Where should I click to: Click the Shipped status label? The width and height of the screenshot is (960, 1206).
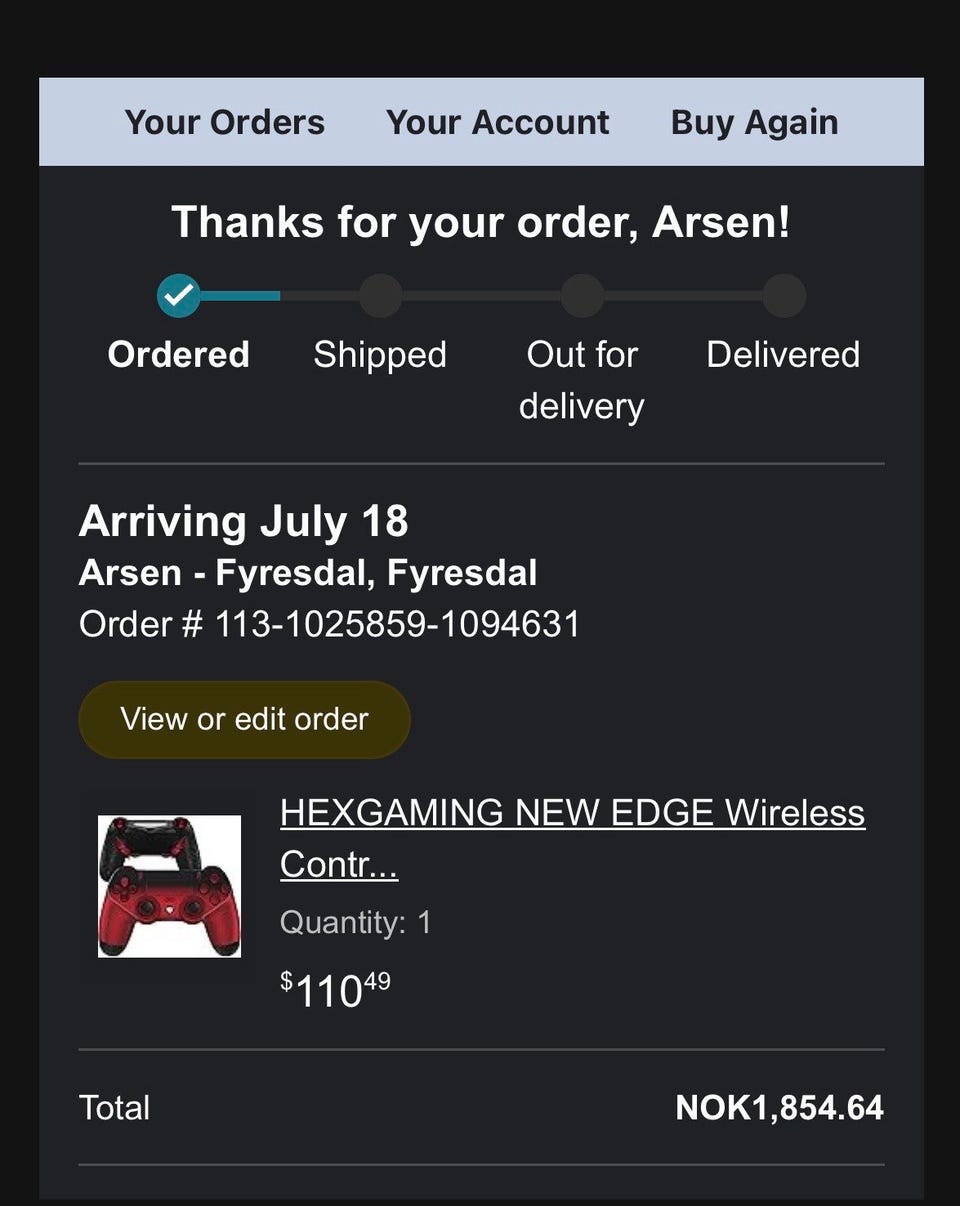click(x=380, y=355)
